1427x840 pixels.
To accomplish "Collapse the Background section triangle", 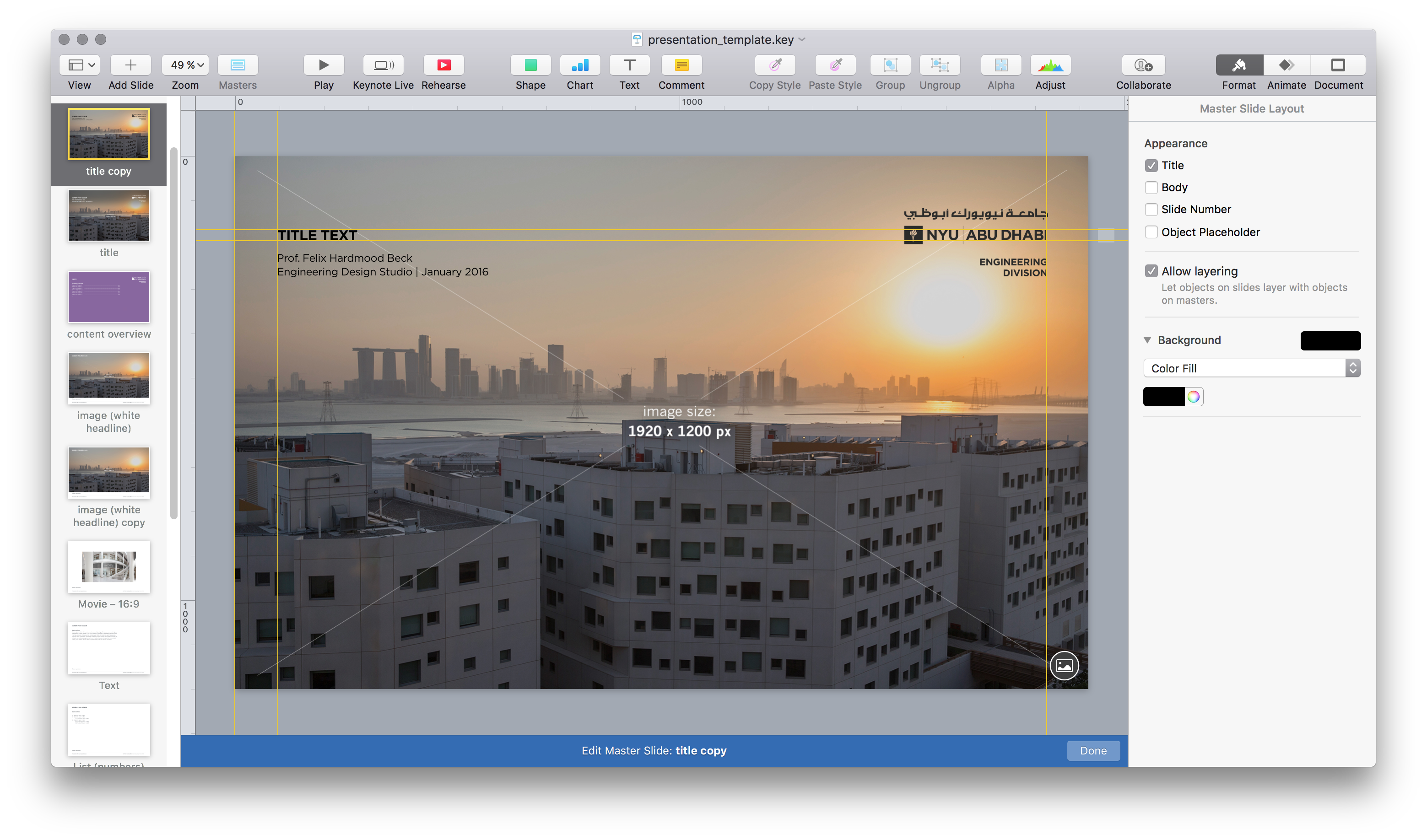I will coord(1147,340).
